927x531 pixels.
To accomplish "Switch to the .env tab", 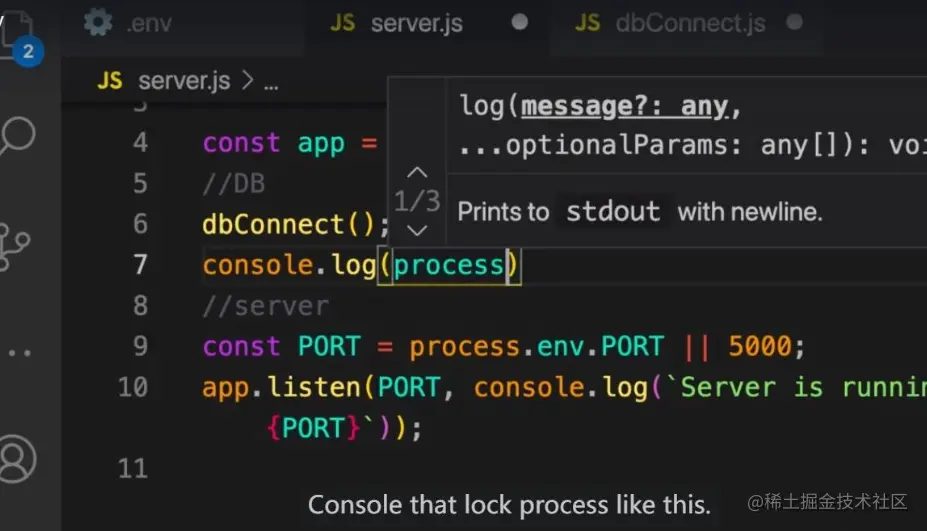I will tap(148, 24).
